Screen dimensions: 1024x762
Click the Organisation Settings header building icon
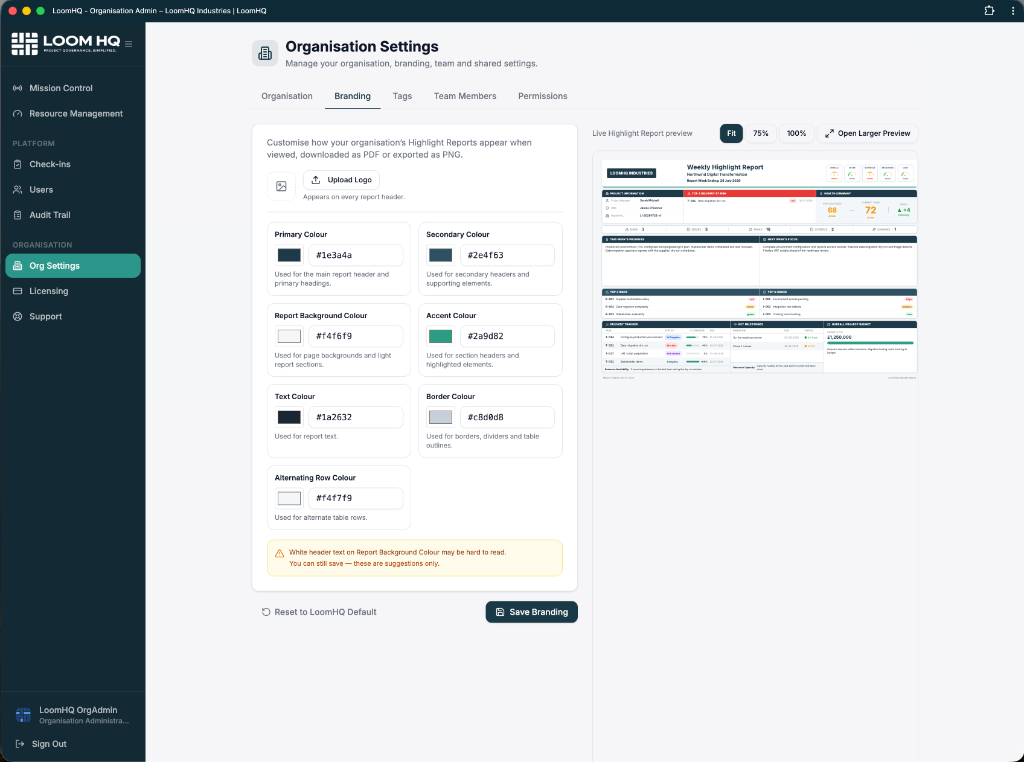coord(265,54)
